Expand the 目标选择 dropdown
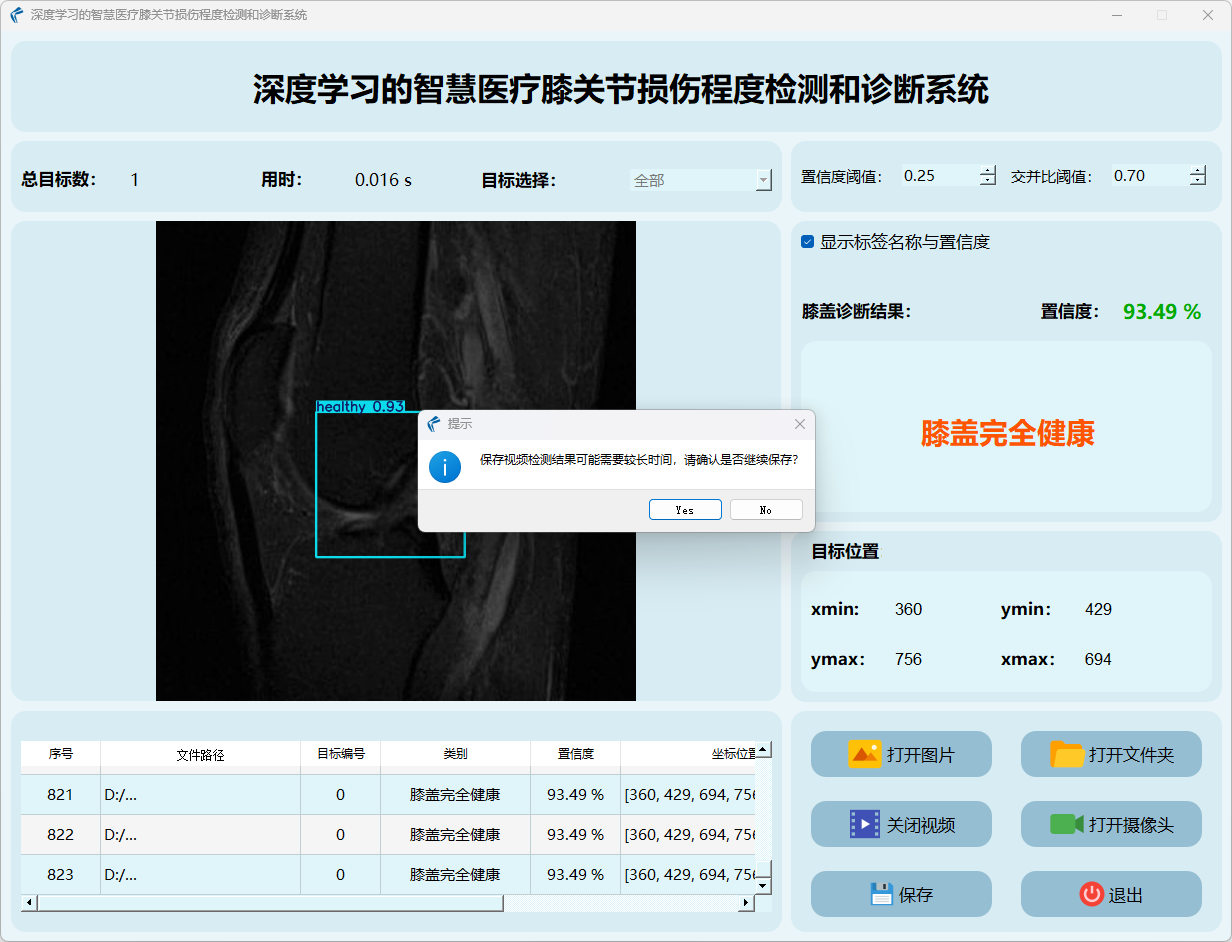 tap(764, 181)
